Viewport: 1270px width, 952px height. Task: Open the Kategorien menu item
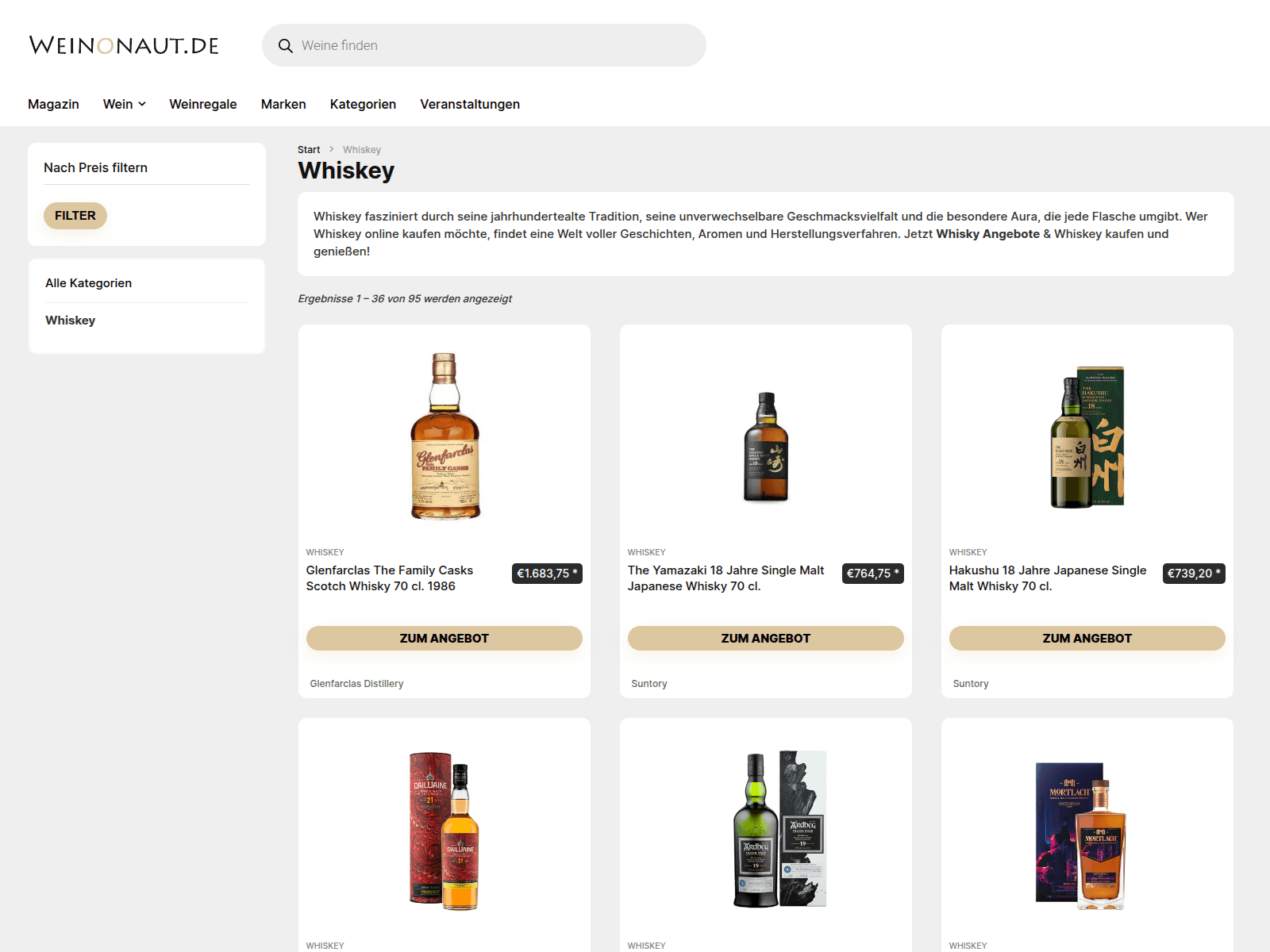[x=363, y=104]
